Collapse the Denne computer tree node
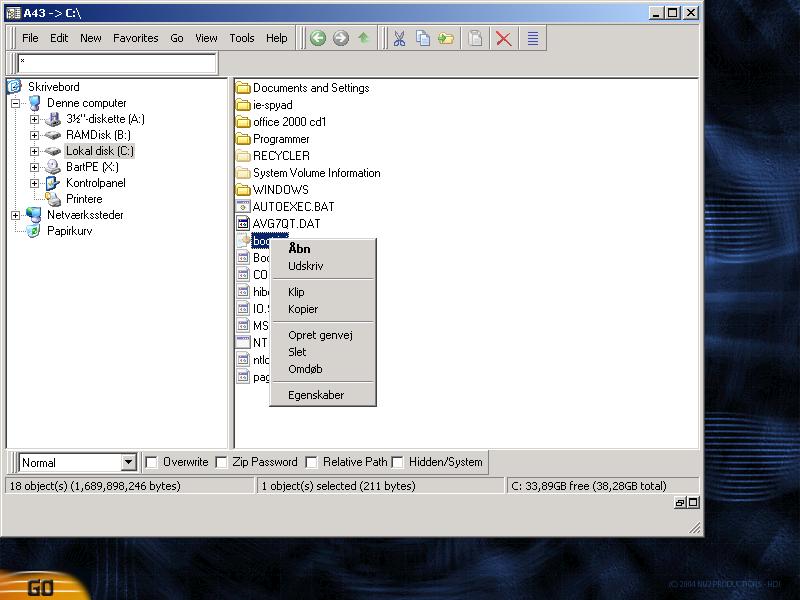Viewport: 800px width, 600px height. (15, 103)
